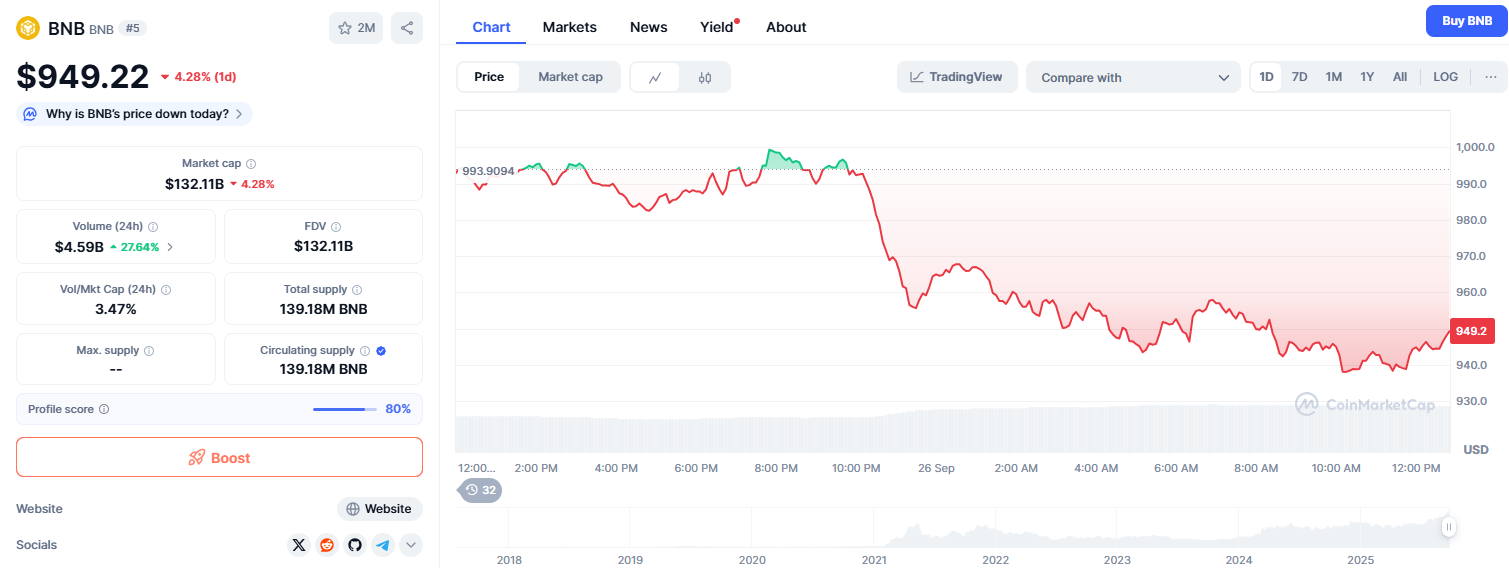This screenshot has height=568, width=1509.
Task: Expand Volume (24h) details arrow
Action: coord(170,247)
